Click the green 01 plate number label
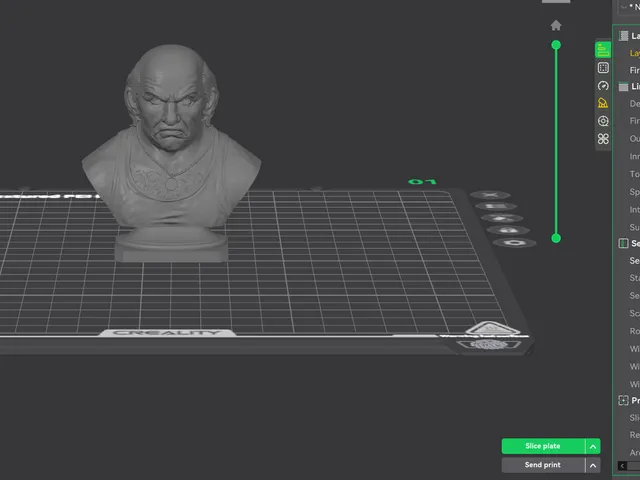The image size is (640, 480). pos(422,182)
